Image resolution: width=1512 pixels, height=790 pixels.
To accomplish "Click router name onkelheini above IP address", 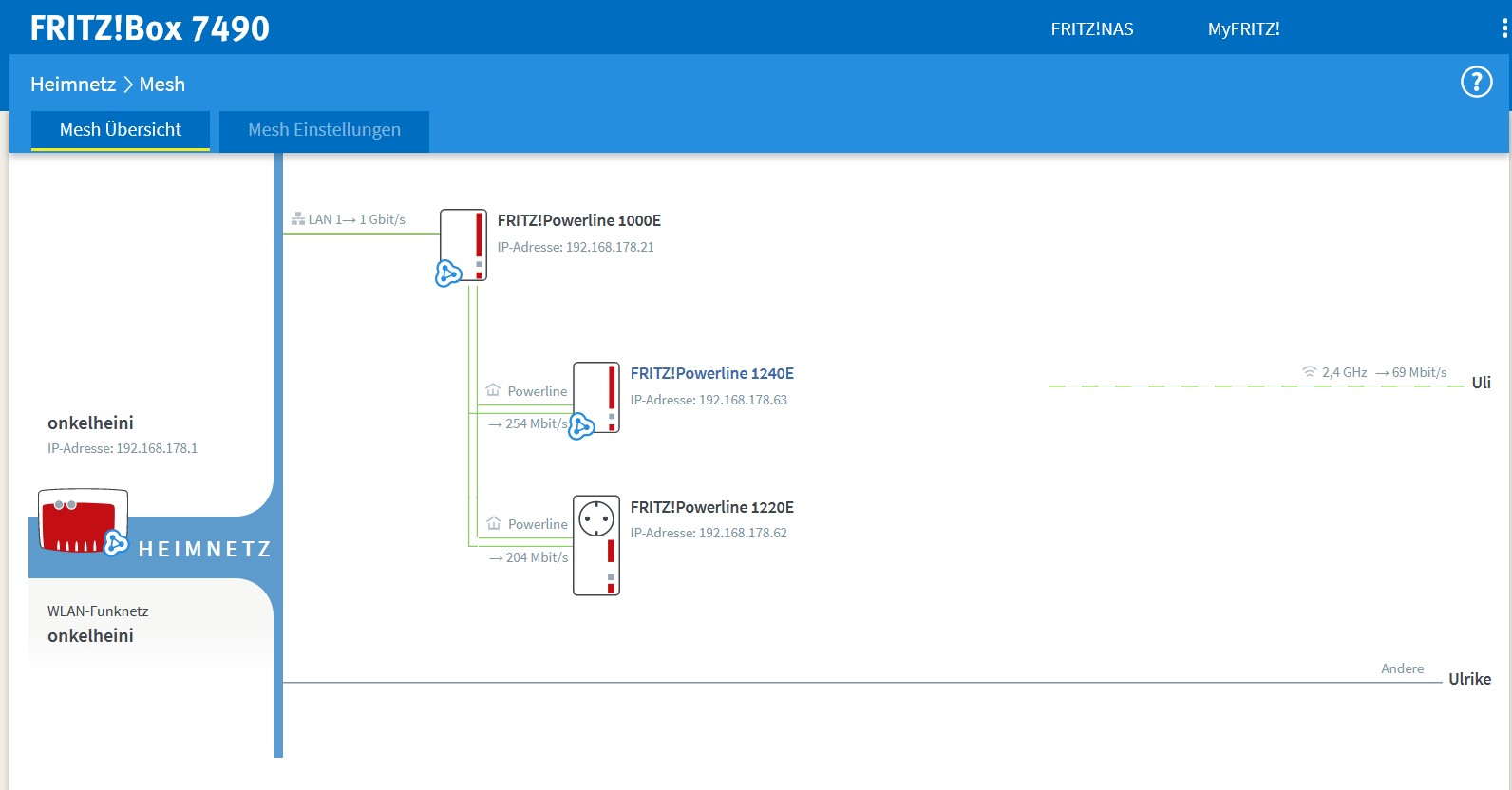I will click(x=90, y=423).
